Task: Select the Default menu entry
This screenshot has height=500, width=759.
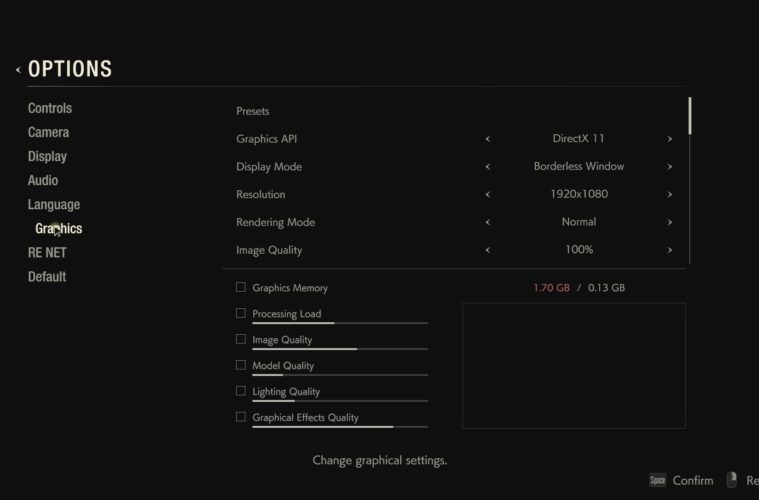Action: click(x=47, y=276)
